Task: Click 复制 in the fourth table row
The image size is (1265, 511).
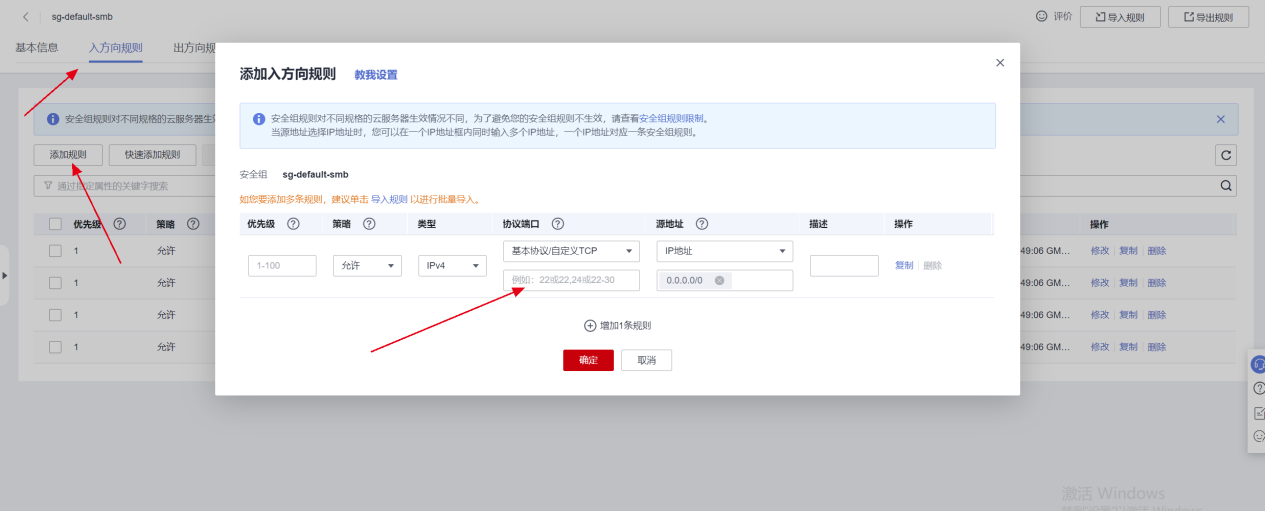Action: pos(1128,347)
